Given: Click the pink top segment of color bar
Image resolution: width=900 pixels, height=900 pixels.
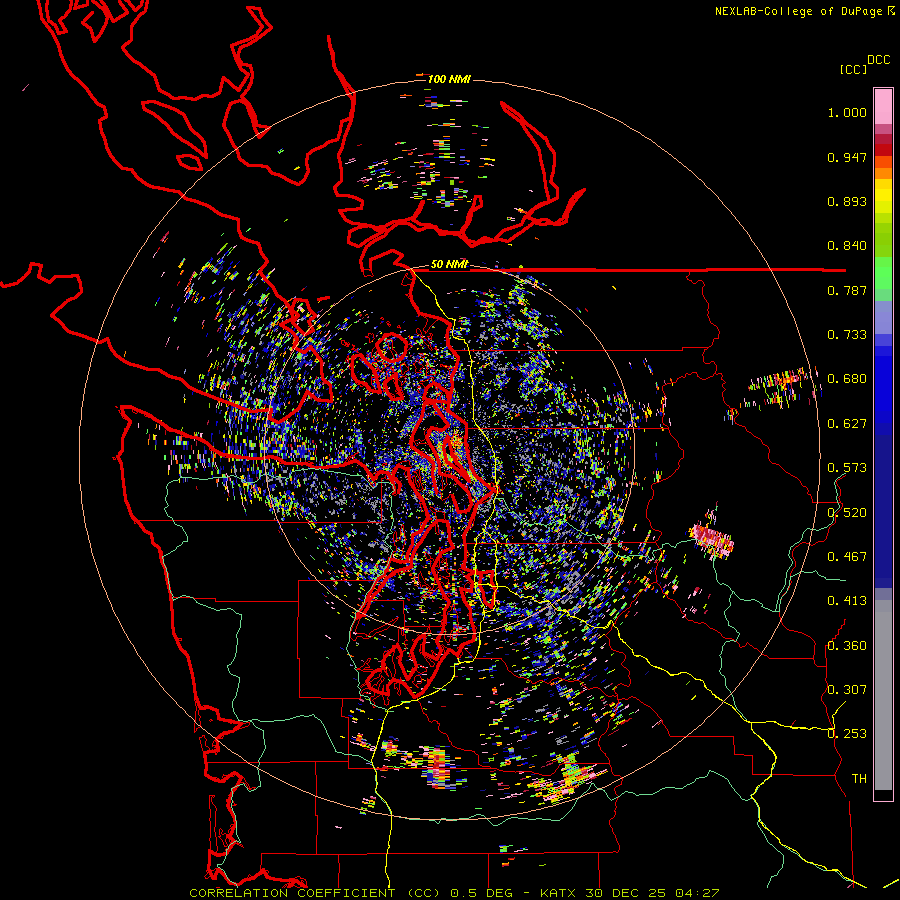Looking at the screenshot, I should coord(883,106).
